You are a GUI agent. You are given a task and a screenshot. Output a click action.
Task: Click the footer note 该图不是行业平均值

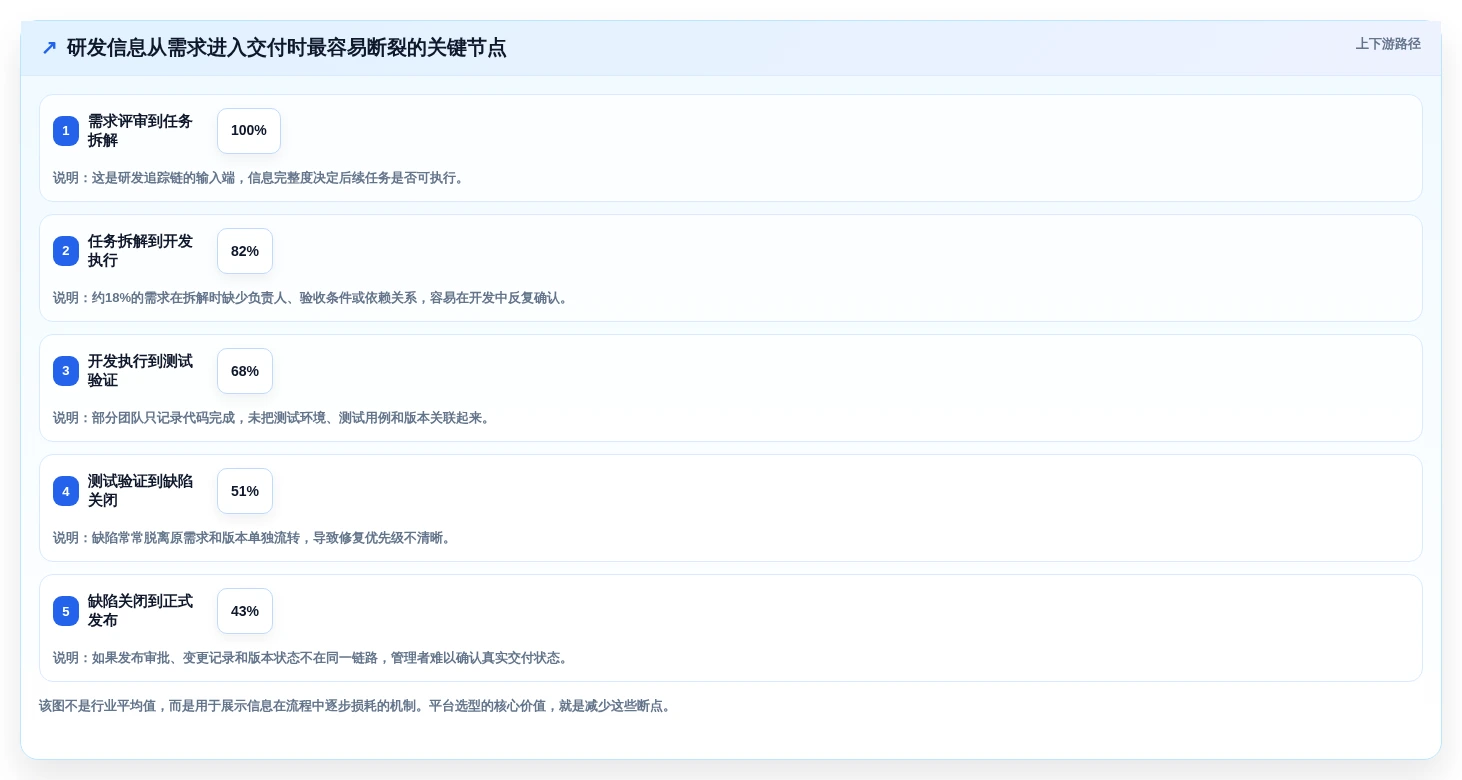[x=357, y=706]
